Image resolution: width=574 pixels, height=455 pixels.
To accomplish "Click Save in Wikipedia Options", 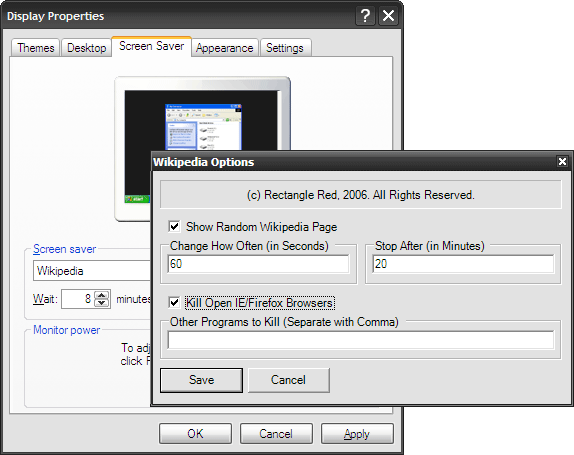I will 201,380.
